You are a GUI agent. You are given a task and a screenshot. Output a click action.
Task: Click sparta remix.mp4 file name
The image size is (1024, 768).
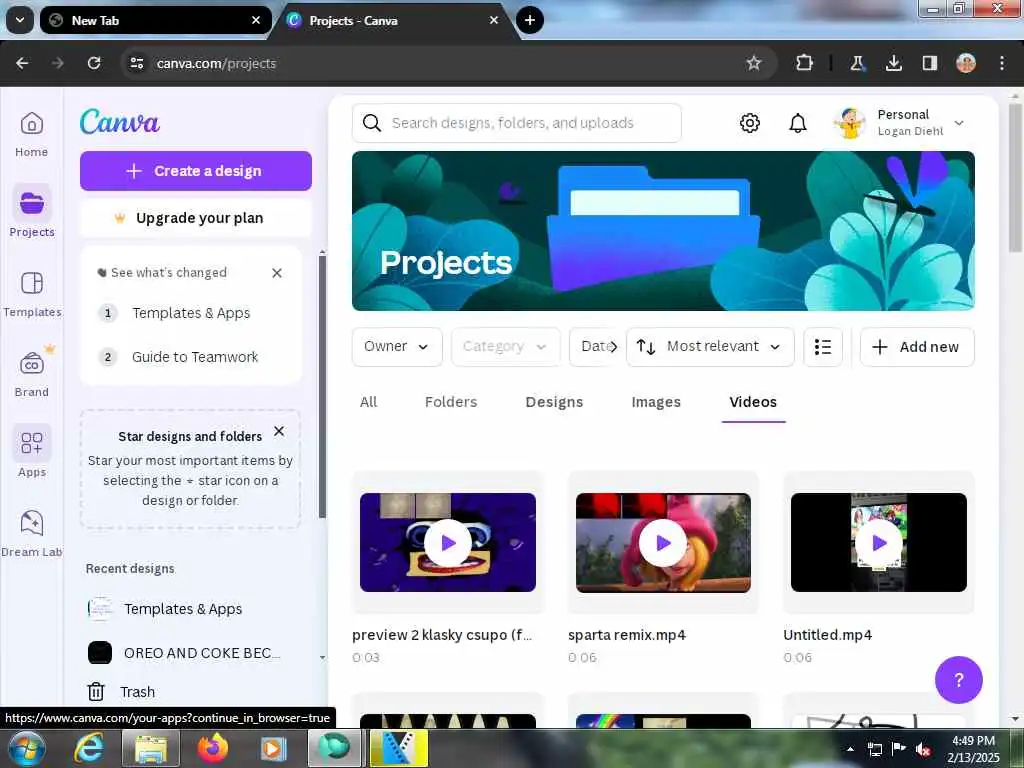coord(626,635)
